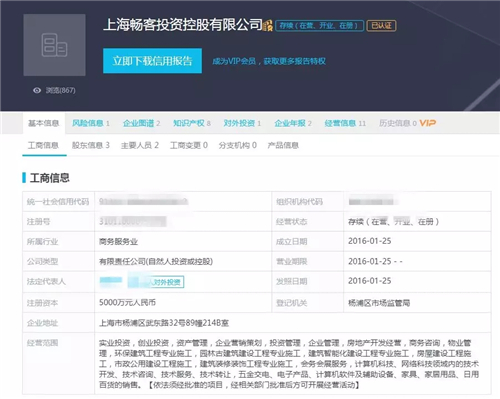500x399 pixels.
Task: Open the 企业年报 tab
Action: pyautogui.click(x=293, y=123)
